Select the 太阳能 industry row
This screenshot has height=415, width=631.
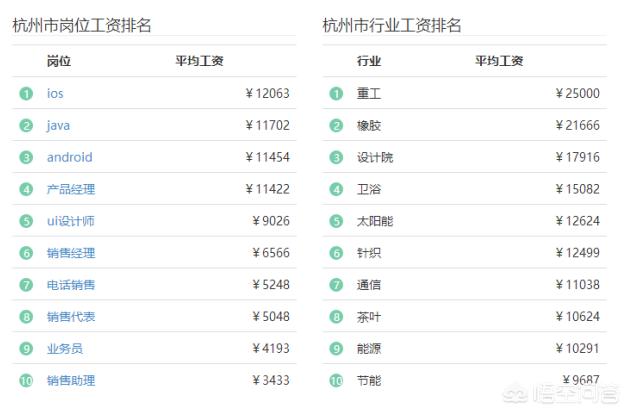click(465, 221)
